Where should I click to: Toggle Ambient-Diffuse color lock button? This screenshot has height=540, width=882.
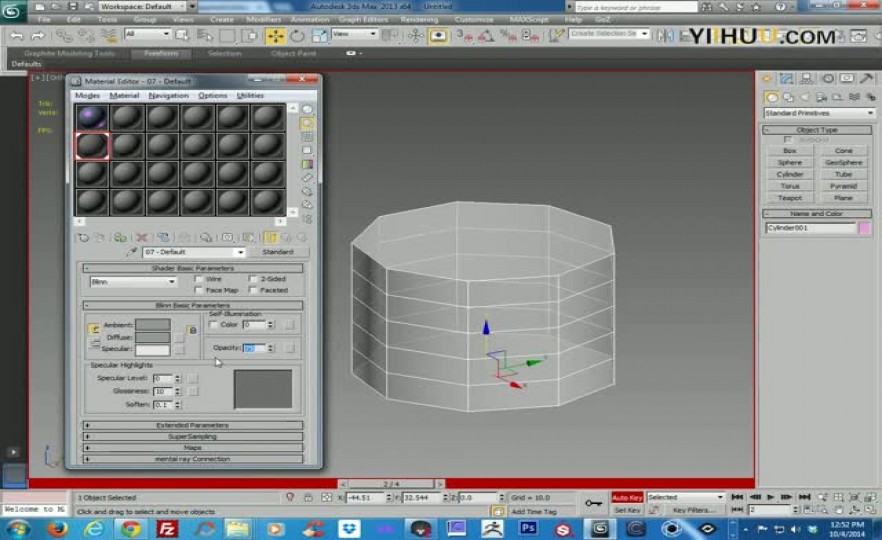pos(192,330)
